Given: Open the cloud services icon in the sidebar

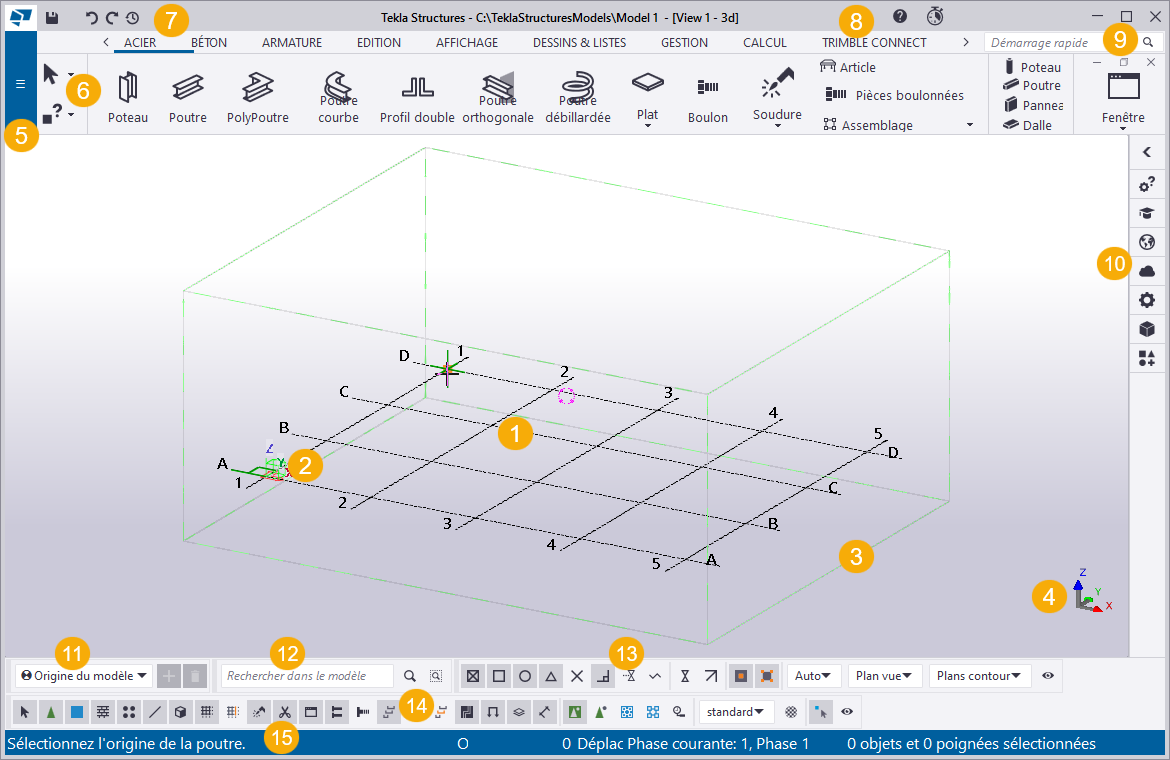Looking at the screenshot, I should coord(1146,270).
